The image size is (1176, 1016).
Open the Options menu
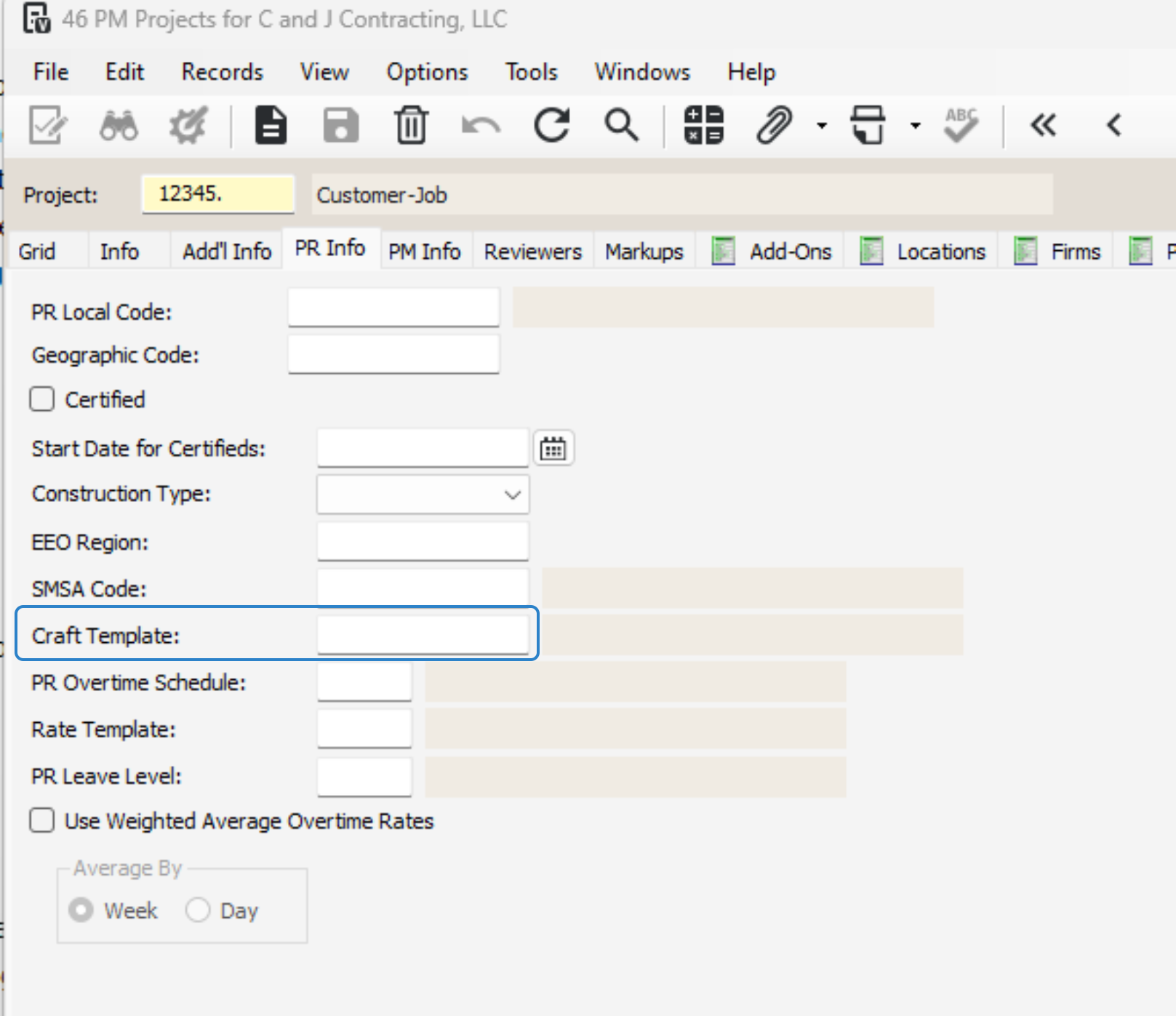click(427, 72)
